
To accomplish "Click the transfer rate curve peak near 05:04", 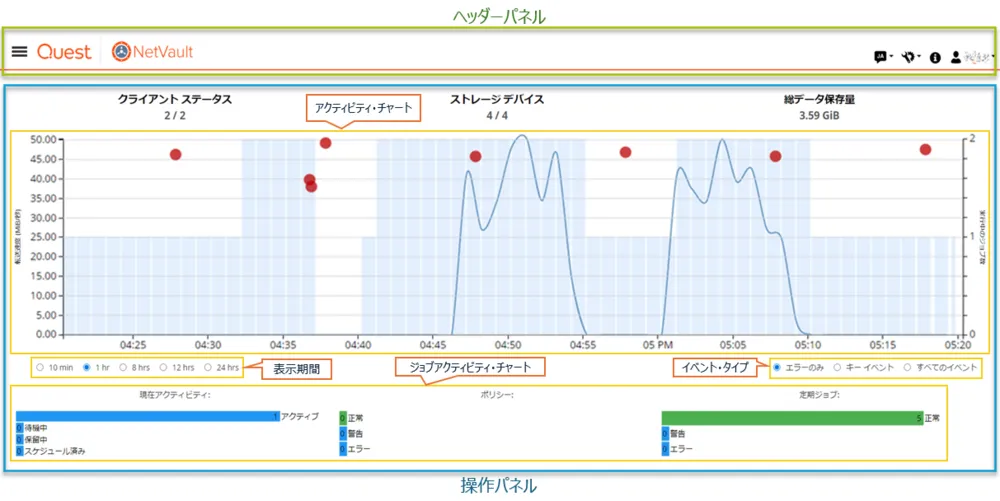I will 722,140.
